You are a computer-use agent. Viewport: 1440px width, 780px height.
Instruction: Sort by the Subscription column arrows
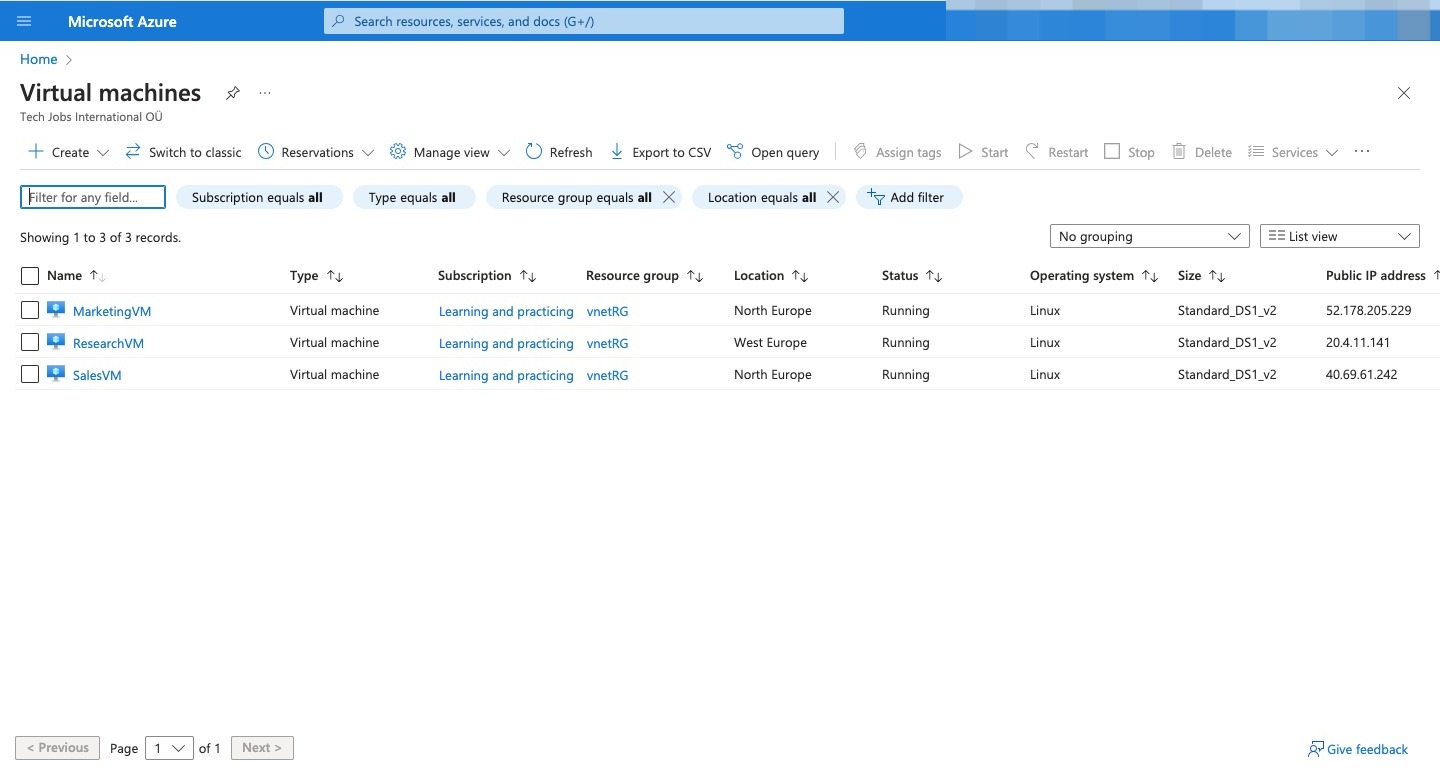[528, 276]
